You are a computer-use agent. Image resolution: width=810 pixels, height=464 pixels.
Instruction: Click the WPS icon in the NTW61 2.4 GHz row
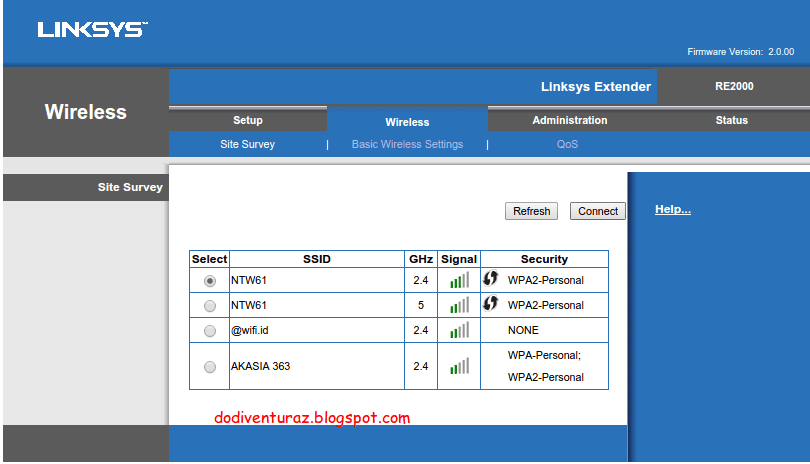coord(490,279)
